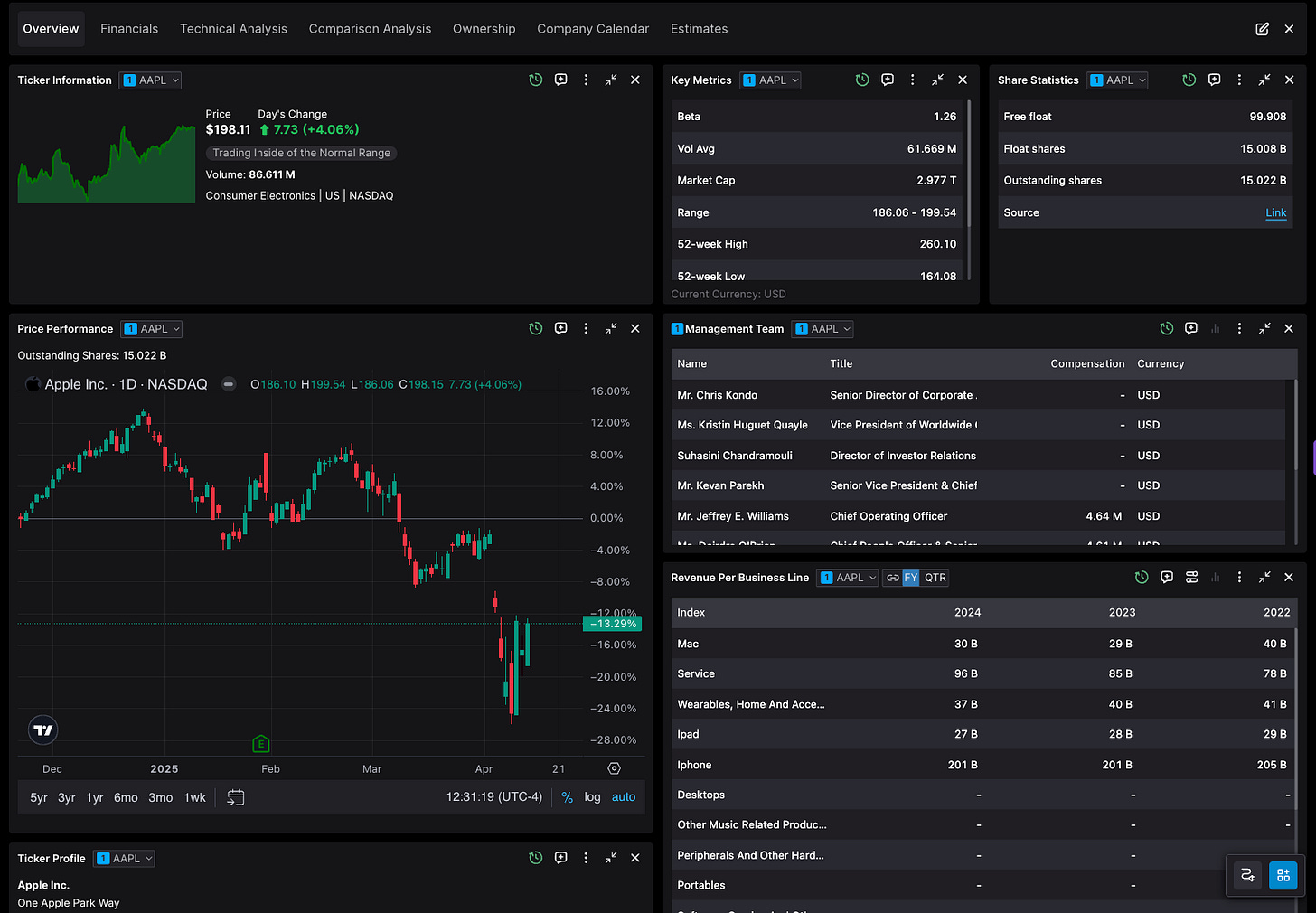The image size is (1316, 913).
Task: Go to the Ownership tab
Action: pyautogui.click(x=484, y=29)
